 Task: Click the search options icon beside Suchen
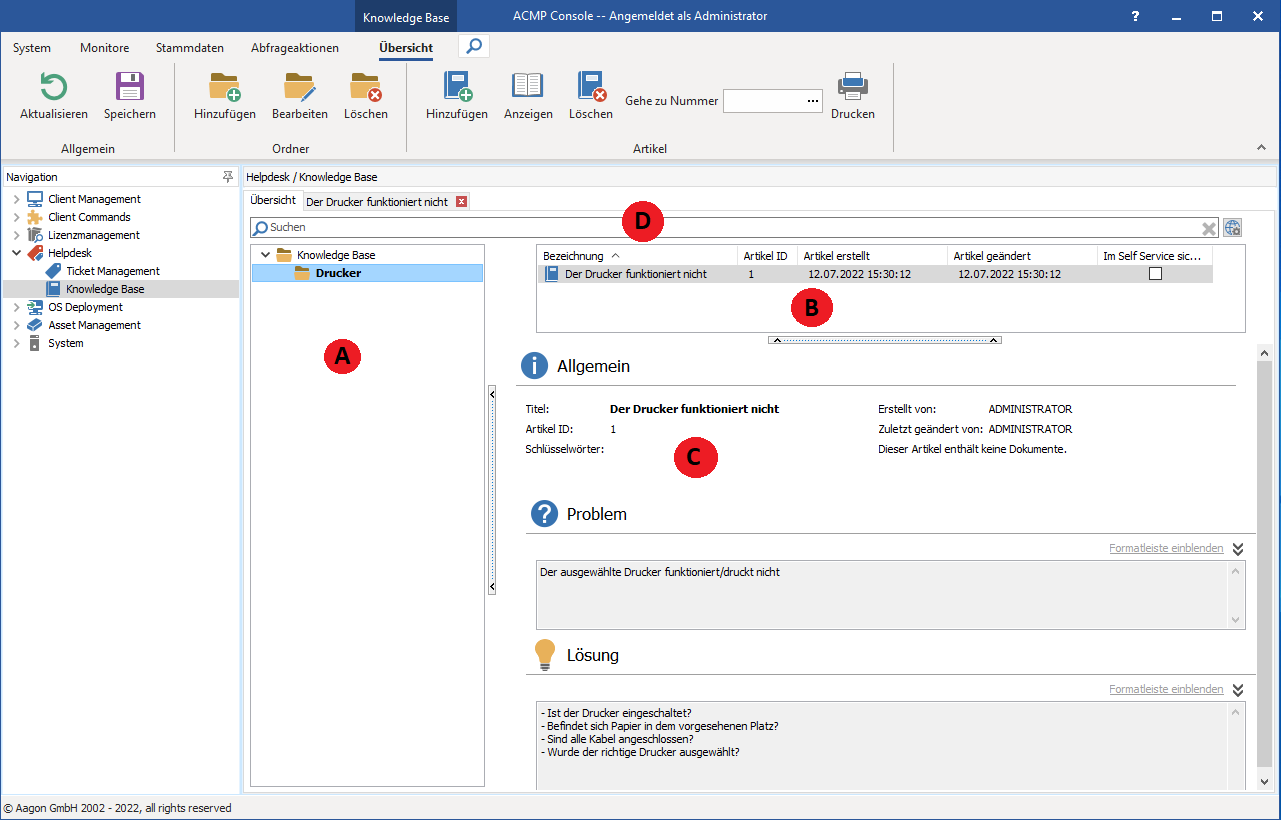tap(1232, 227)
